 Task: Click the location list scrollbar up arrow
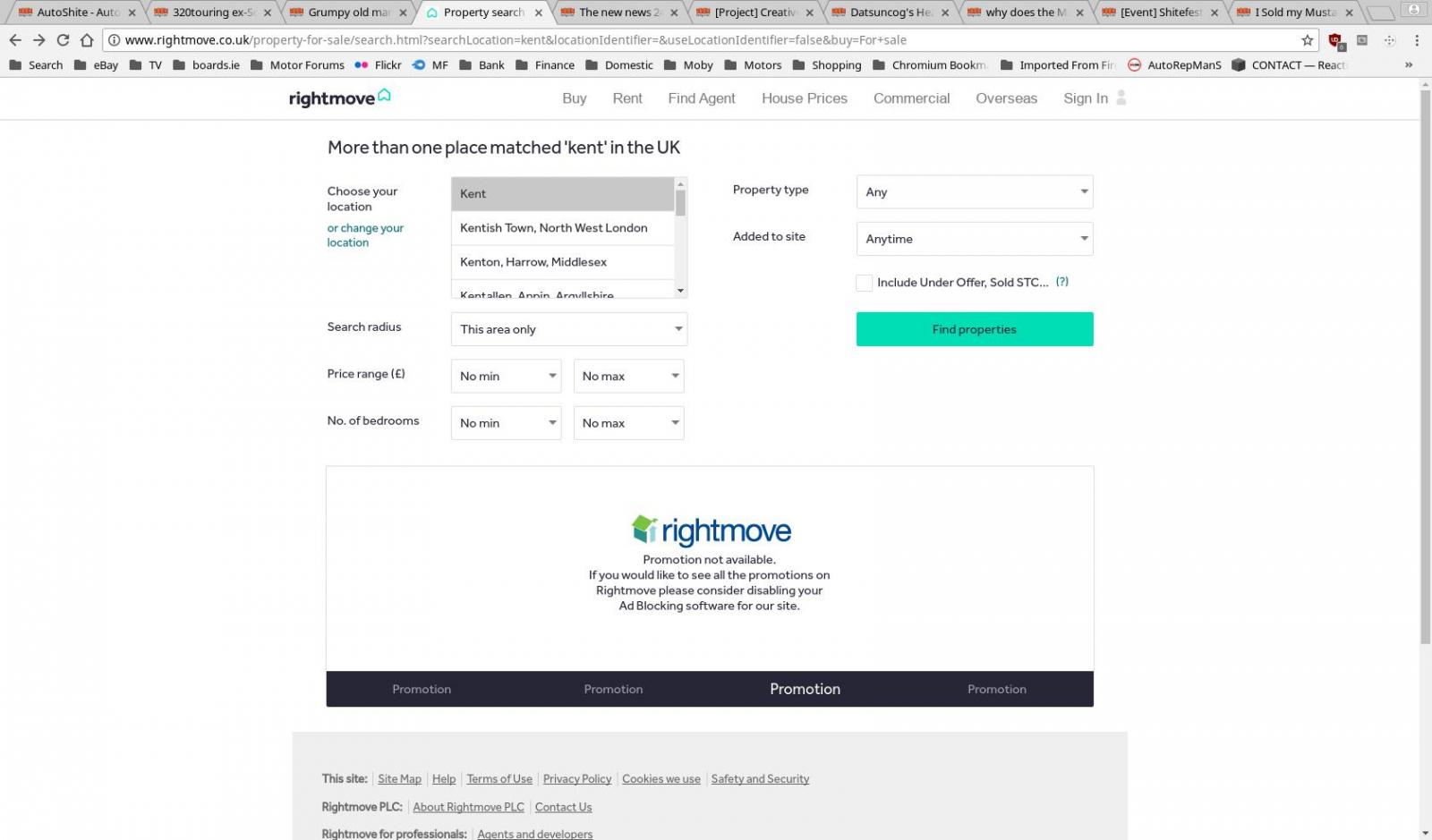[x=680, y=183]
